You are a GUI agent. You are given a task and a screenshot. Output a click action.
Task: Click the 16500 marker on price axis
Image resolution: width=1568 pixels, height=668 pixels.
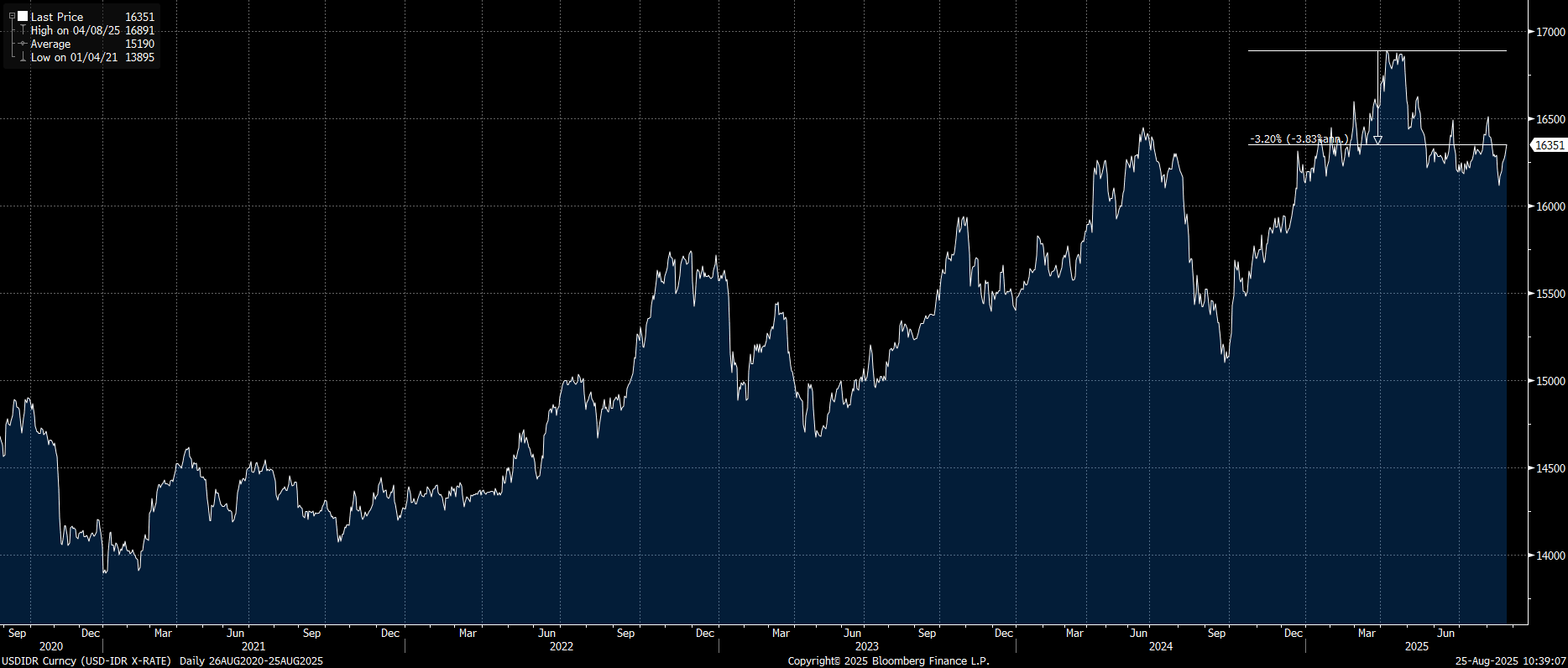click(x=1550, y=119)
